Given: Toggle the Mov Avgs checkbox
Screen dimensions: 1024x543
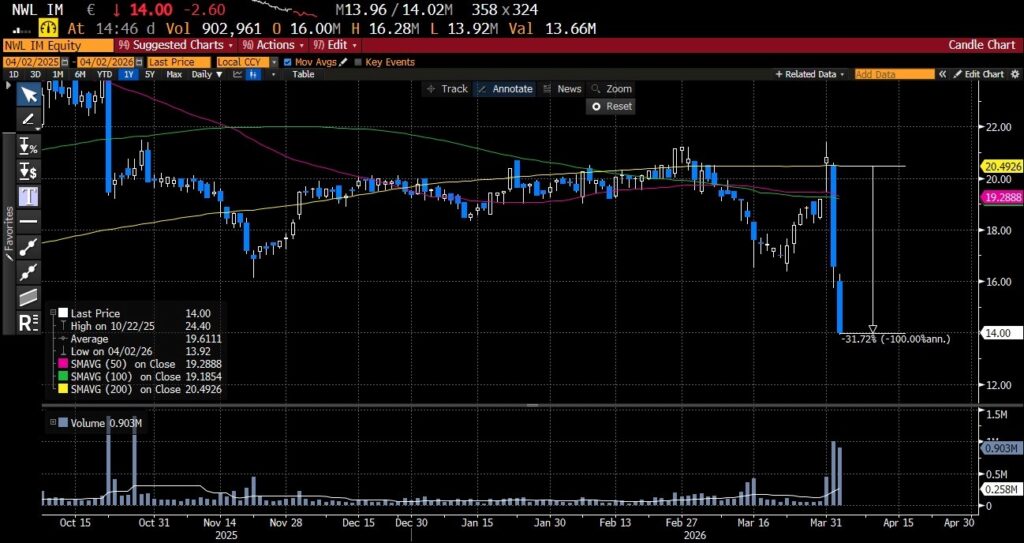Looking at the screenshot, I should pos(287,62).
